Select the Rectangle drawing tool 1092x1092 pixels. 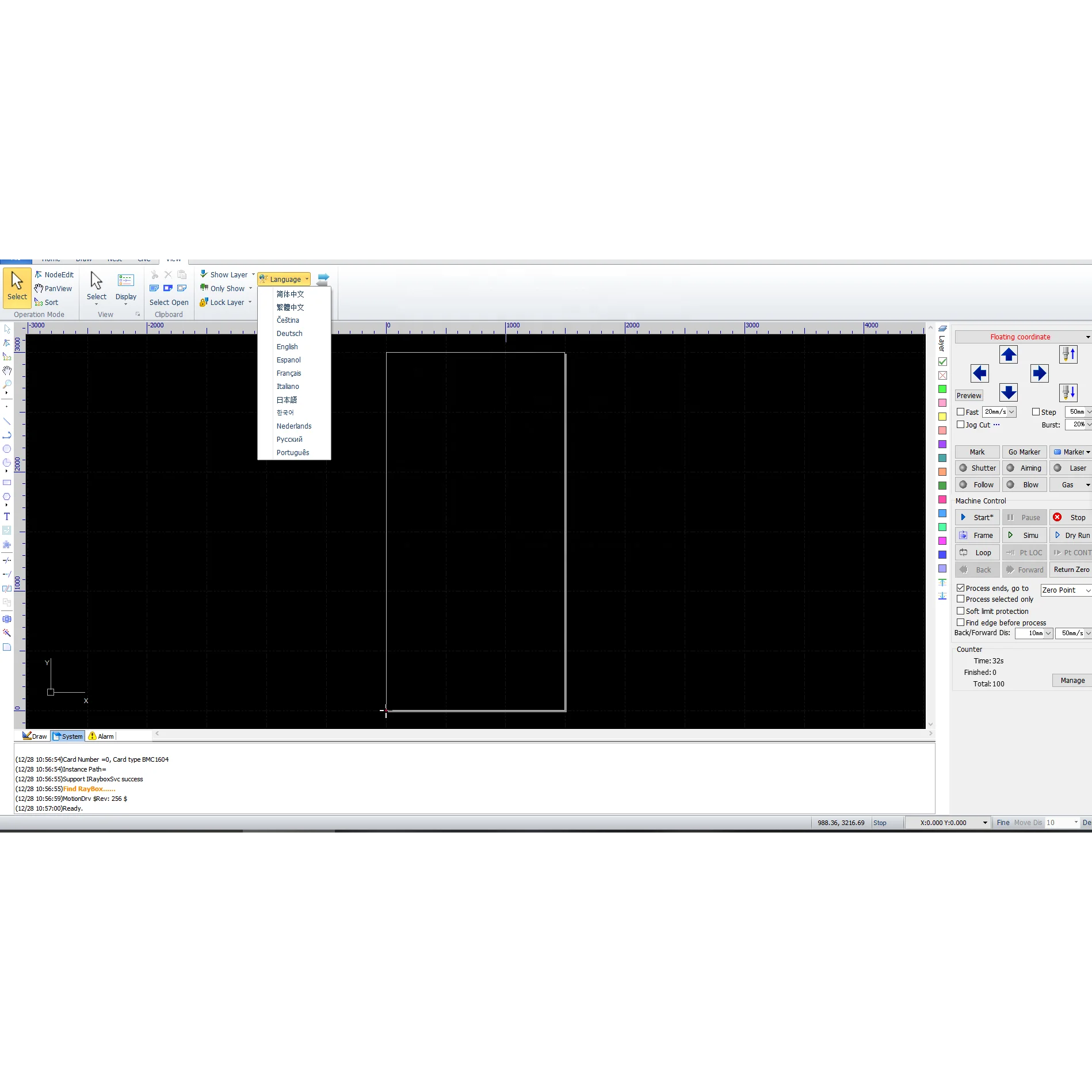(7, 483)
